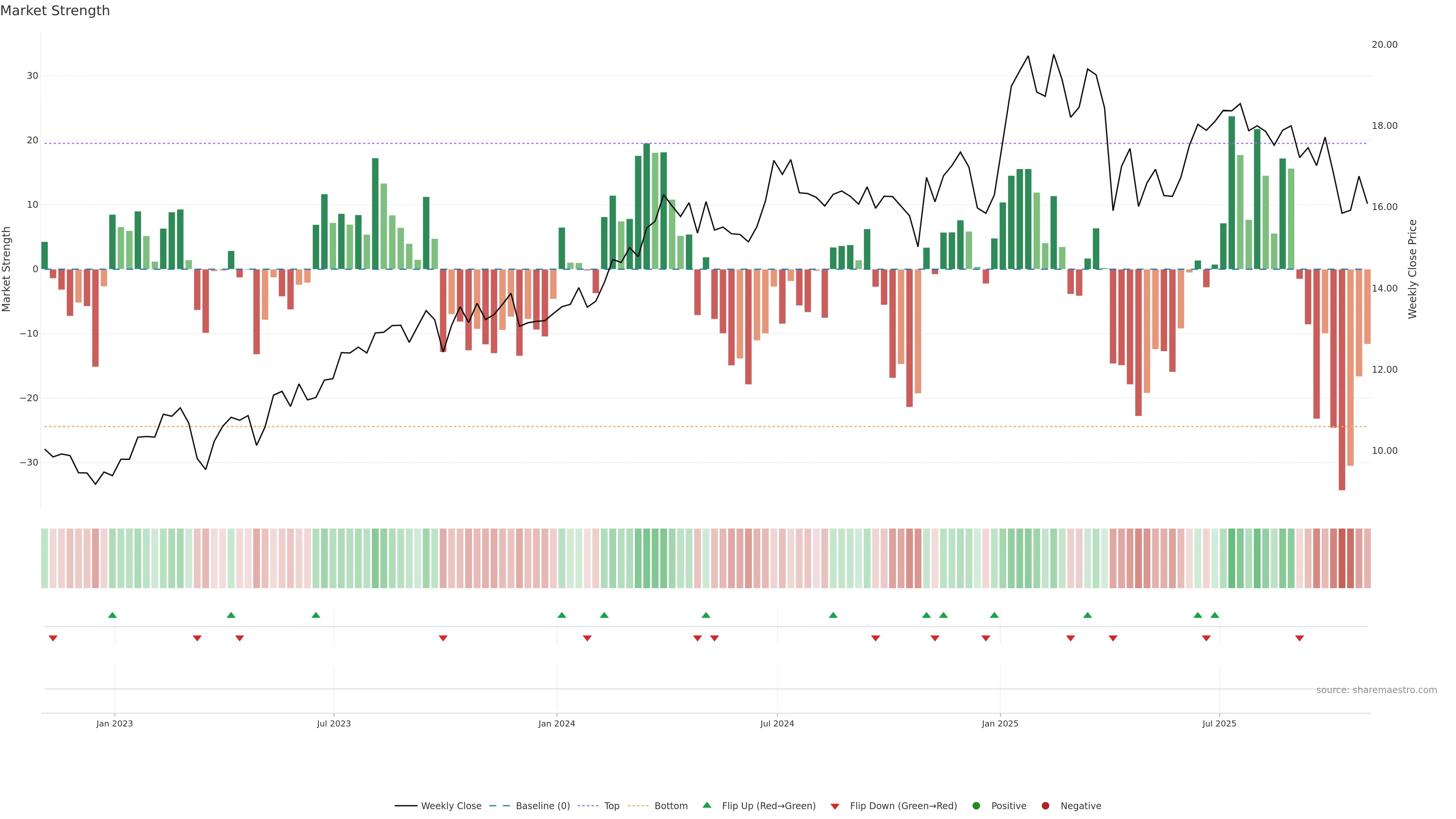Click the green flip-up marker just before Jul 2023

tap(316, 615)
